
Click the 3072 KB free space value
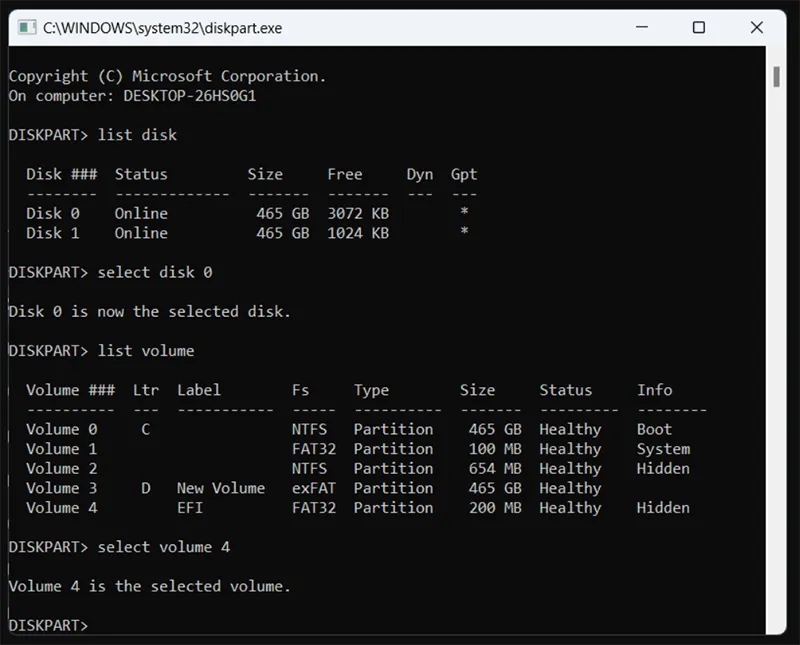357,213
